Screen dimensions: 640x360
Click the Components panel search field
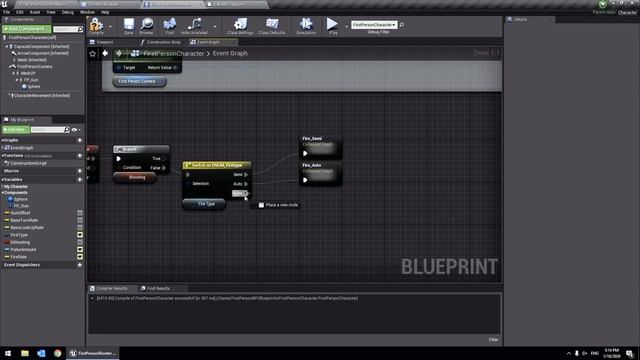(68, 29)
